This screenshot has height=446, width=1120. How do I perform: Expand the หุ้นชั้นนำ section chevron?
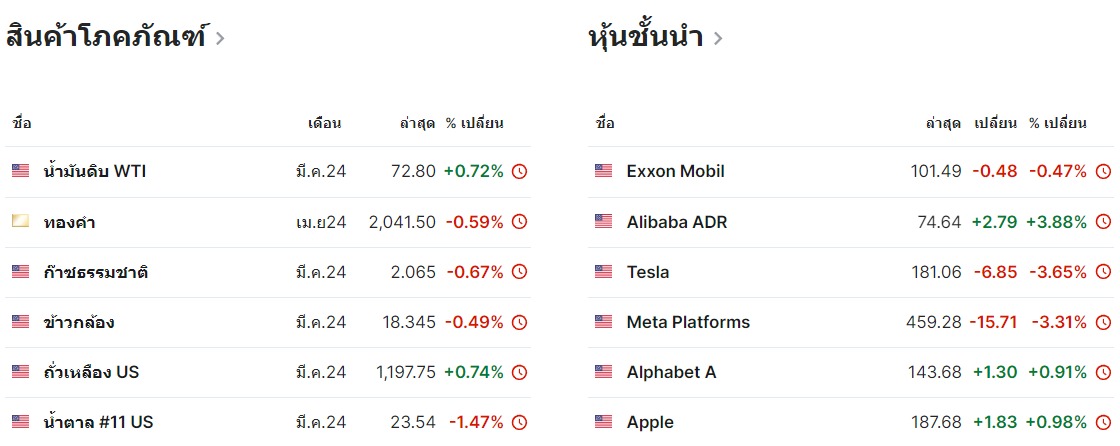[718, 39]
